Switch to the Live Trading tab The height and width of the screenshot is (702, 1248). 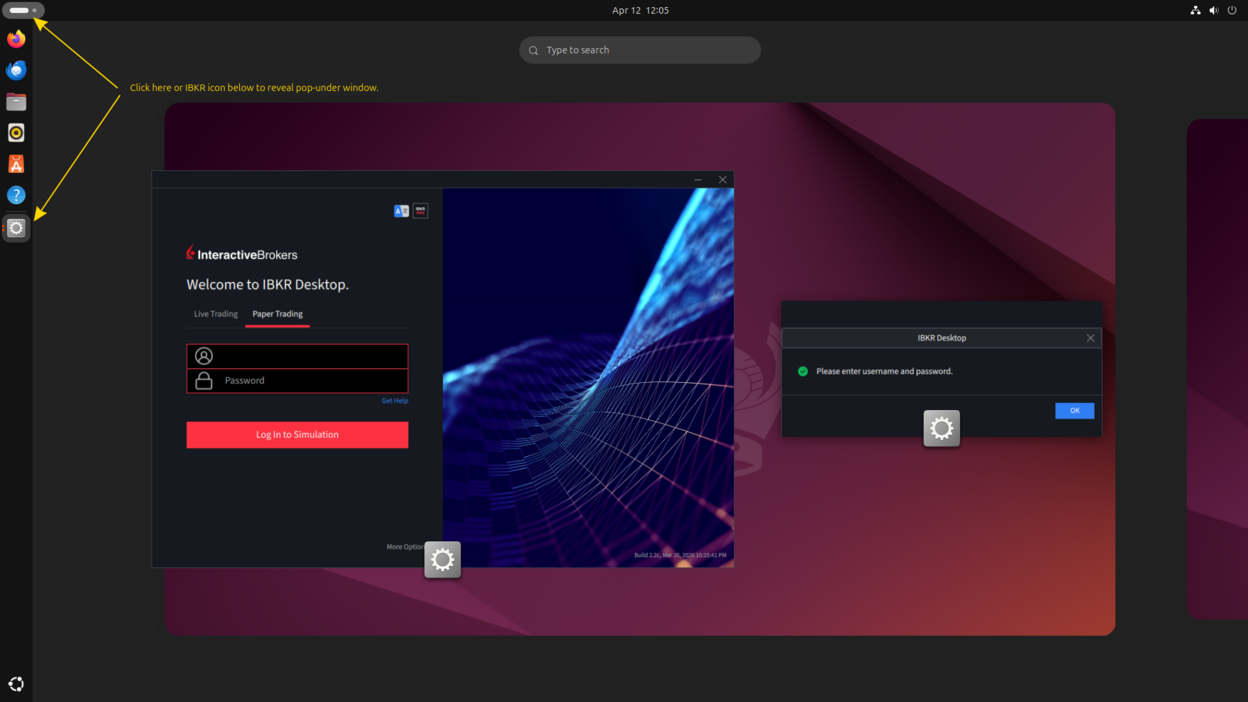point(216,314)
